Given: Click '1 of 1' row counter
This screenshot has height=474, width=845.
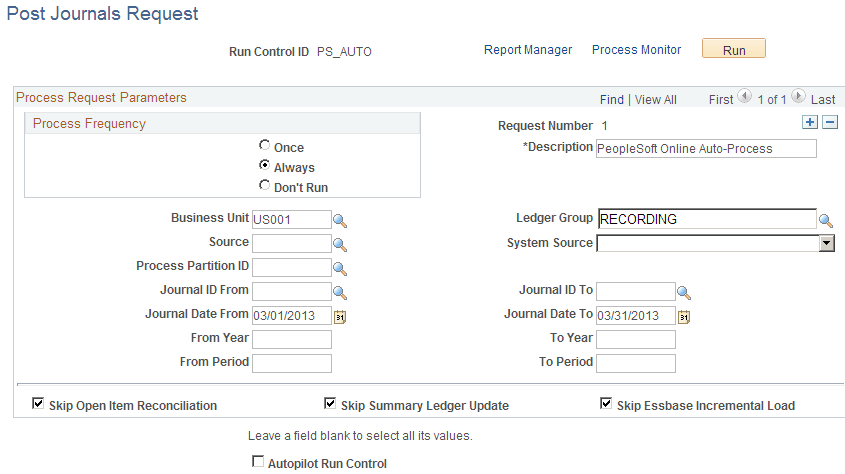Looking at the screenshot, I should pyautogui.click(x=771, y=100).
